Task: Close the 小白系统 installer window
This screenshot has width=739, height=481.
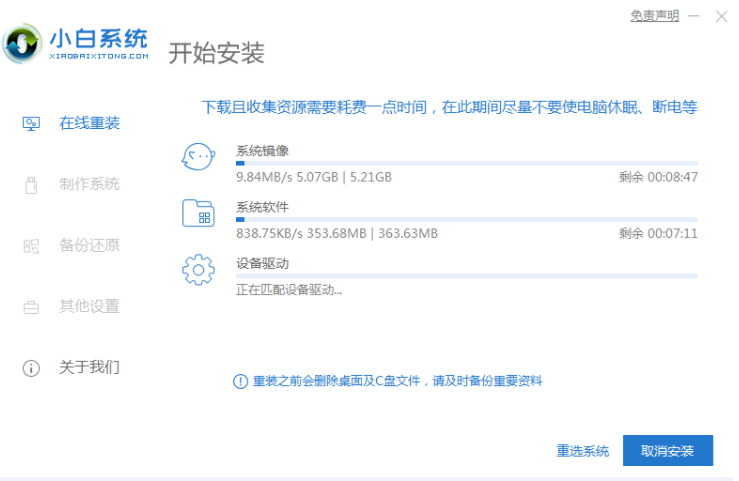Action: point(720,16)
